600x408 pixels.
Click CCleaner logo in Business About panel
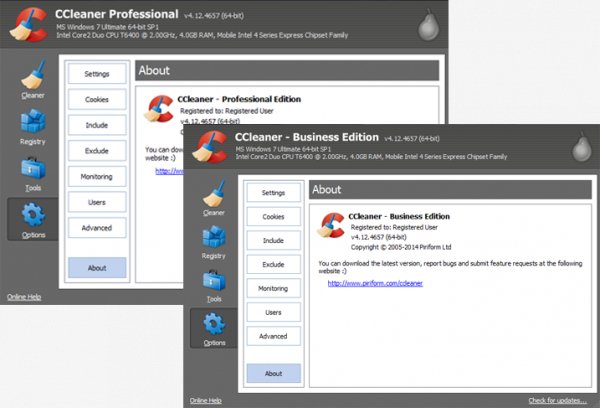[x=331, y=225]
